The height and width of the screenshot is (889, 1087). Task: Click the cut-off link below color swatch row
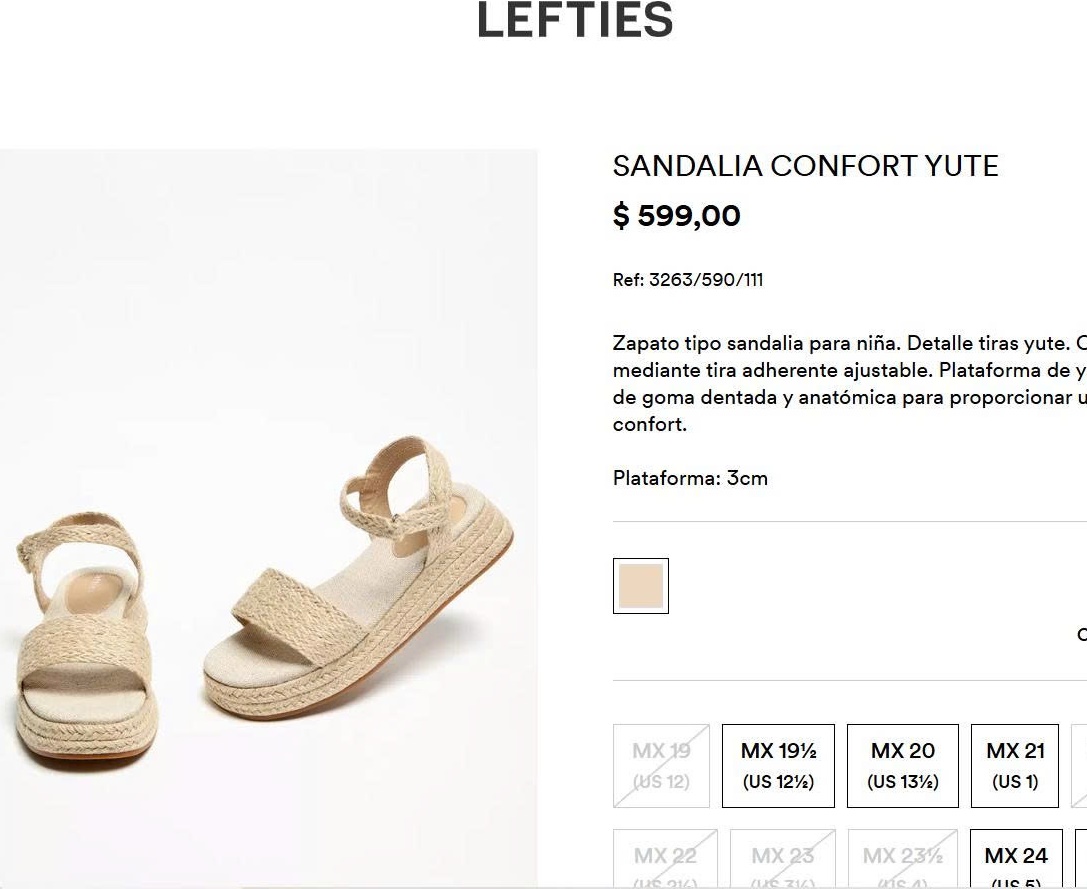pos(1081,634)
